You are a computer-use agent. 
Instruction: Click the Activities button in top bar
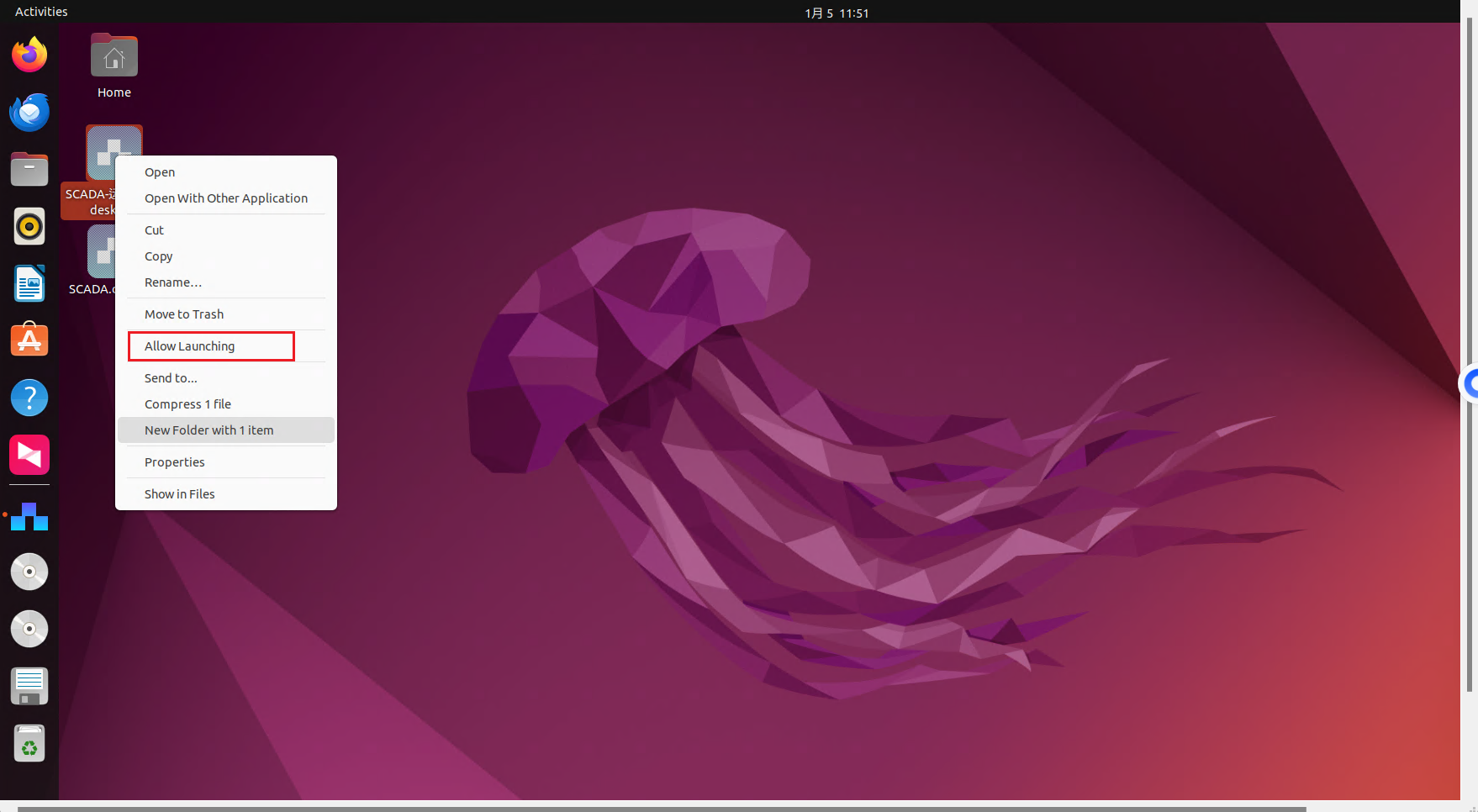41,12
